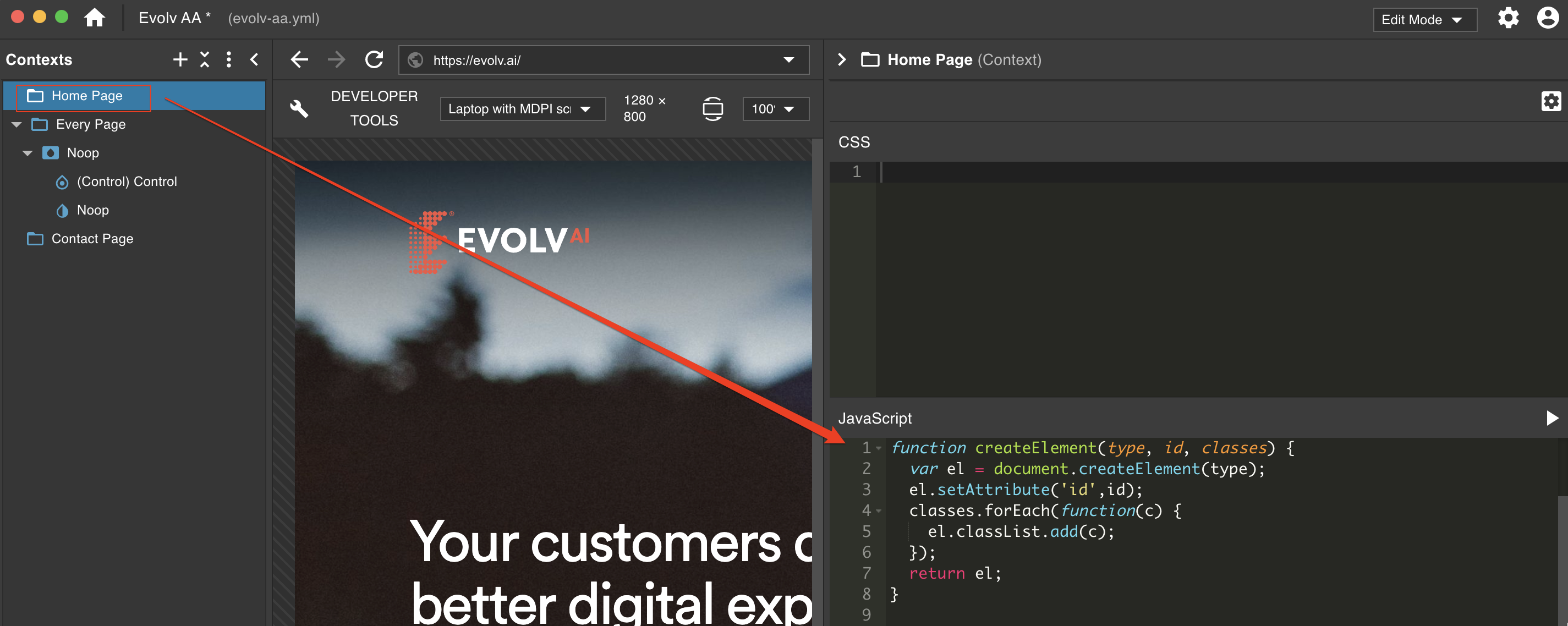The height and width of the screenshot is (626, 1568).
Task: Click the folder icon in the context header
Action: pos(870,59)
